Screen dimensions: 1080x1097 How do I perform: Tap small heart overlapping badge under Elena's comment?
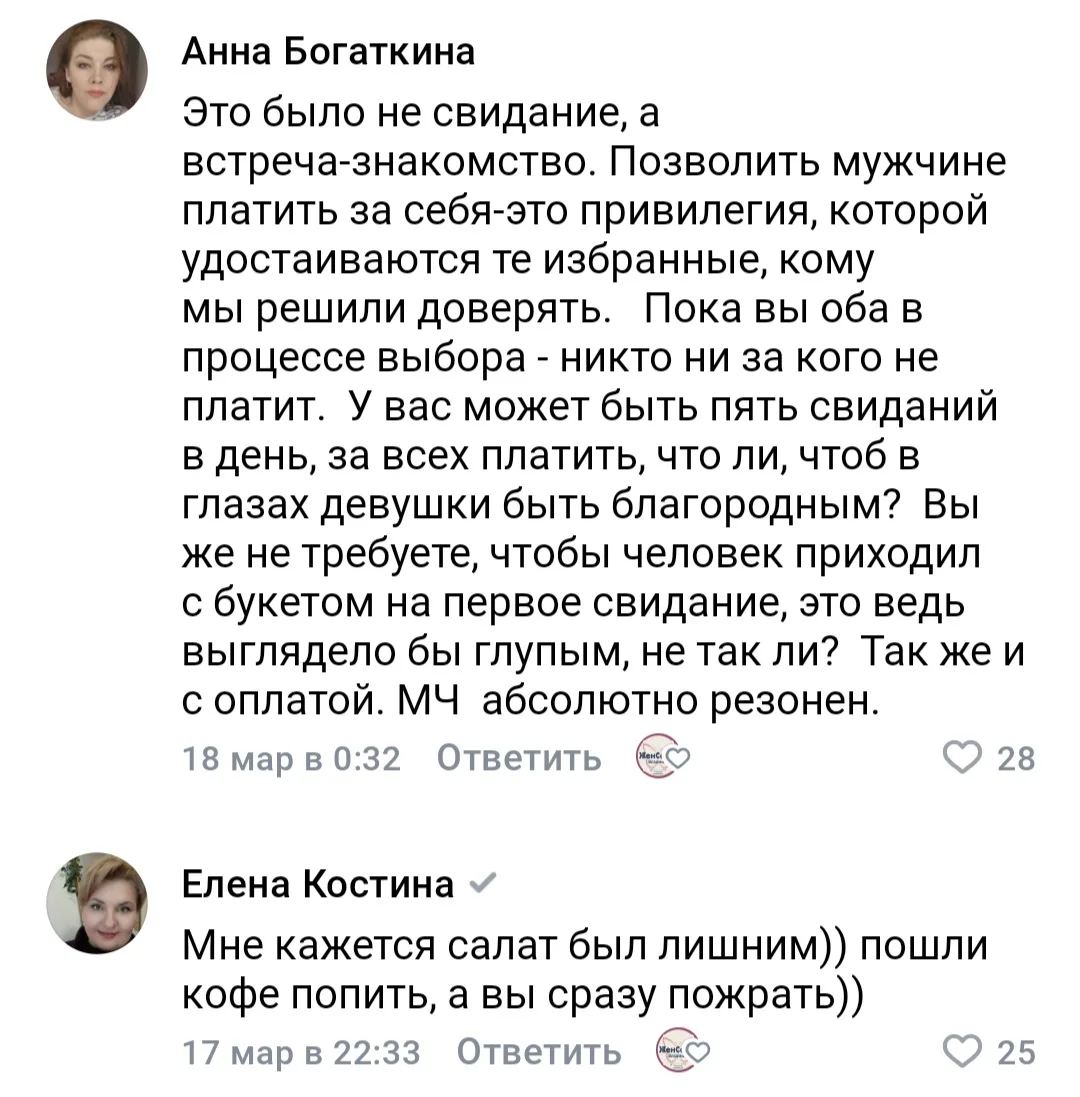pos(696,1052)
